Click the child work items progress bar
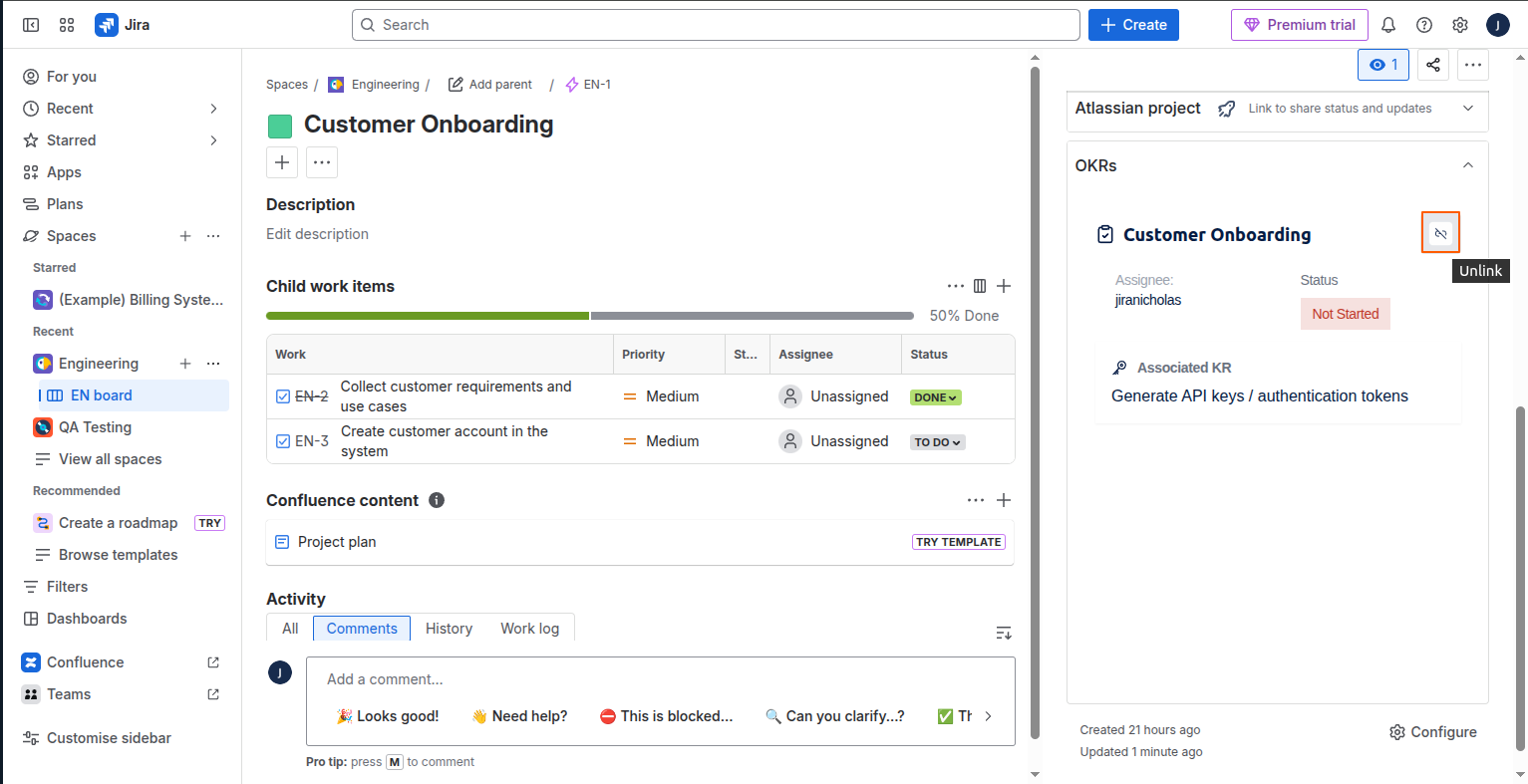This screenshot has height=784, width=1528. tap(590, 316)
